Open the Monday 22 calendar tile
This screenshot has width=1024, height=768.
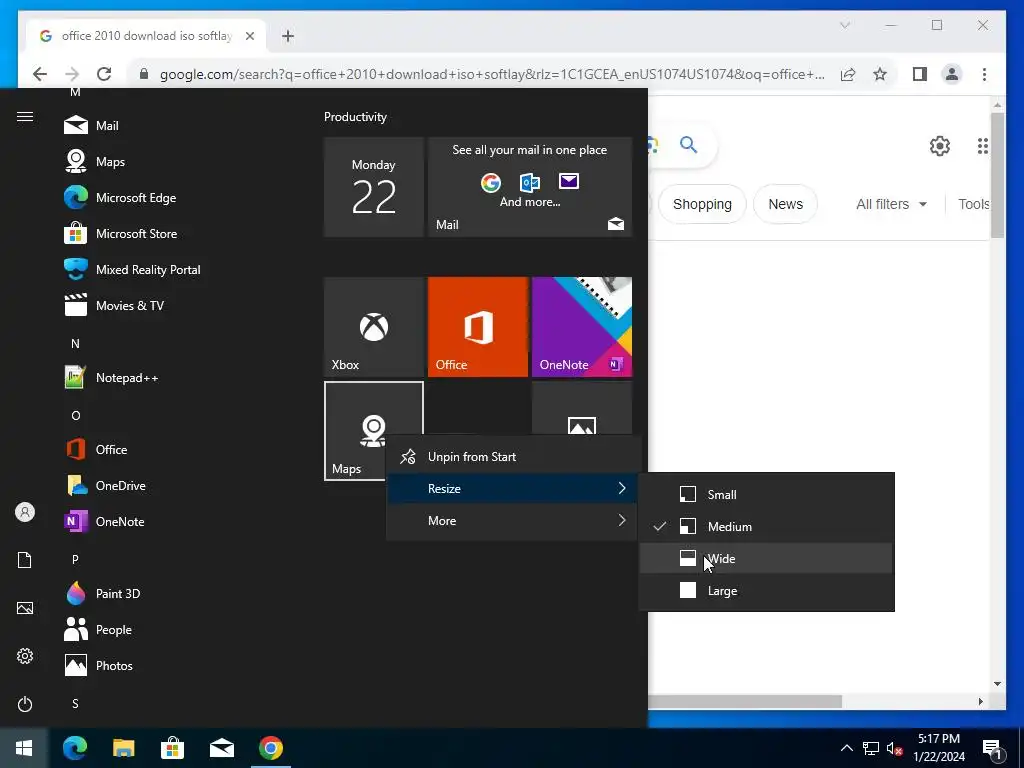click(374, 187)
